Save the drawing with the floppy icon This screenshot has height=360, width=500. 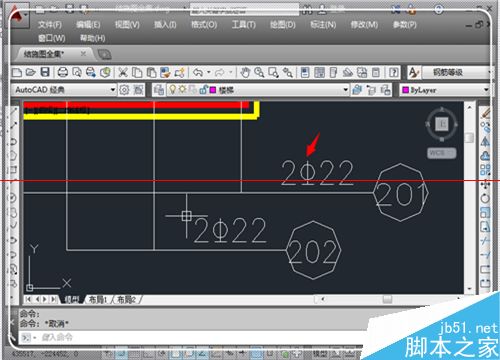tap(45, 72)
